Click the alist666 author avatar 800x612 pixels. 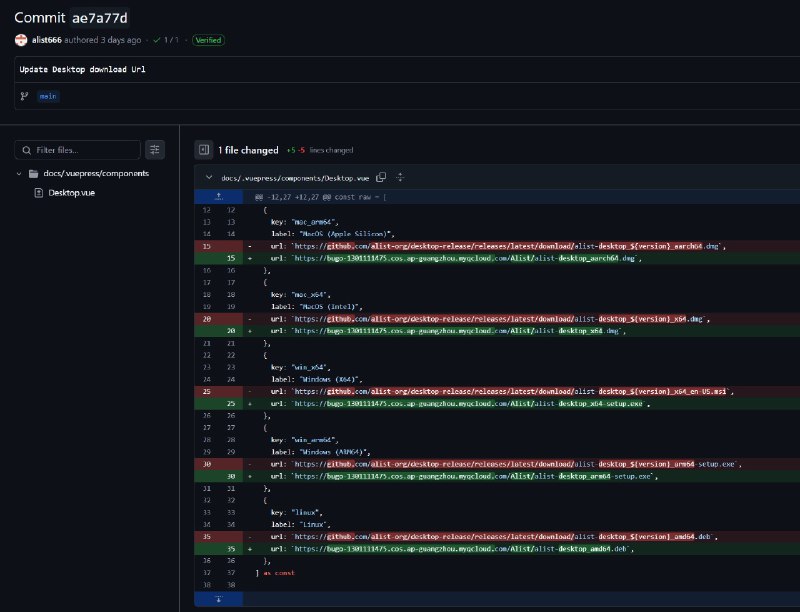click(x=22, y=40)
